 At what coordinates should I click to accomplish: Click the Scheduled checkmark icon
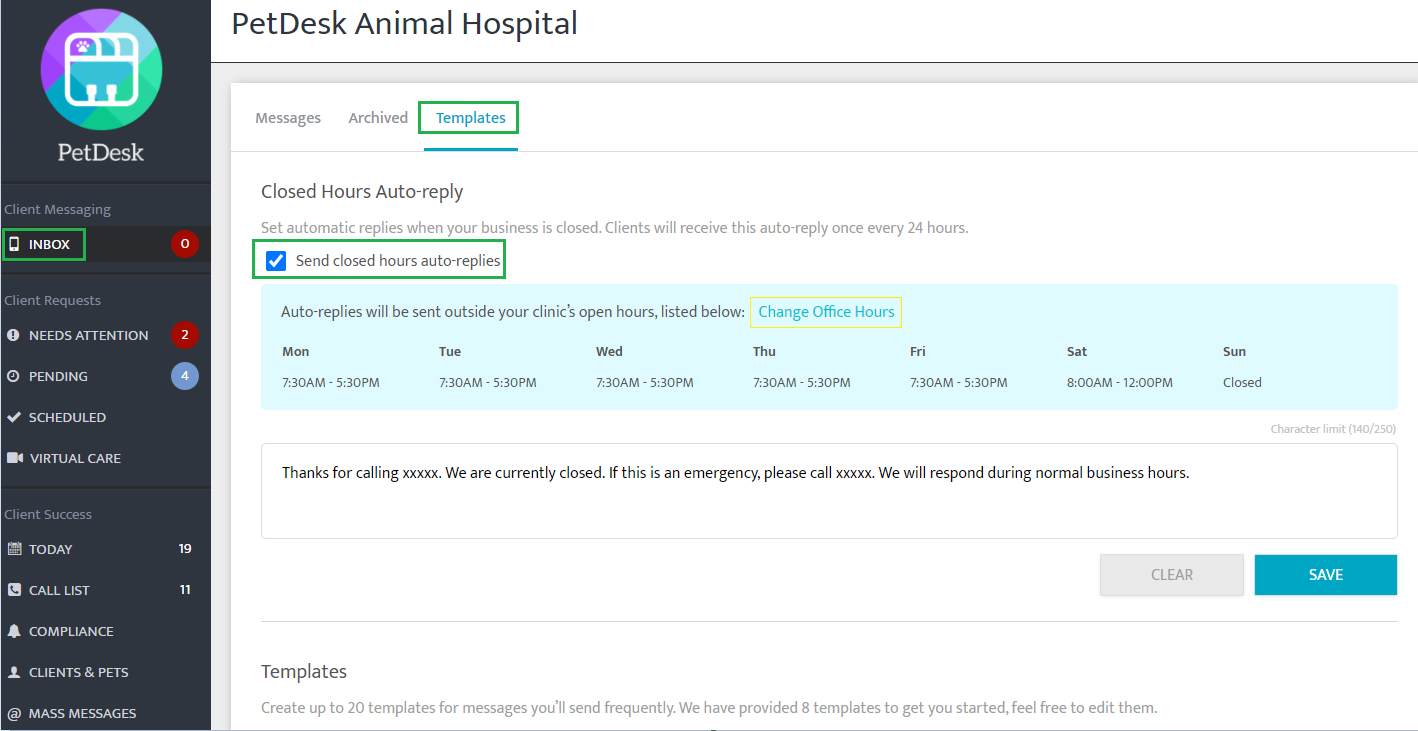pos(14,417)
